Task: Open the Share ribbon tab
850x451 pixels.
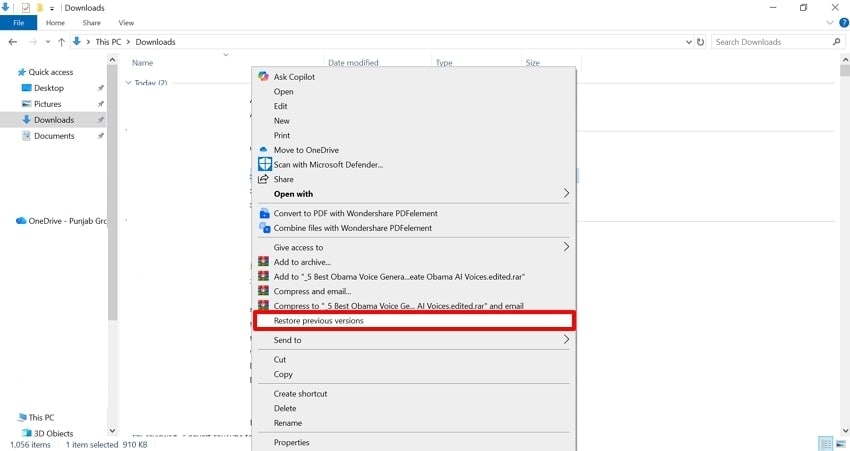Action: [92, 23]
